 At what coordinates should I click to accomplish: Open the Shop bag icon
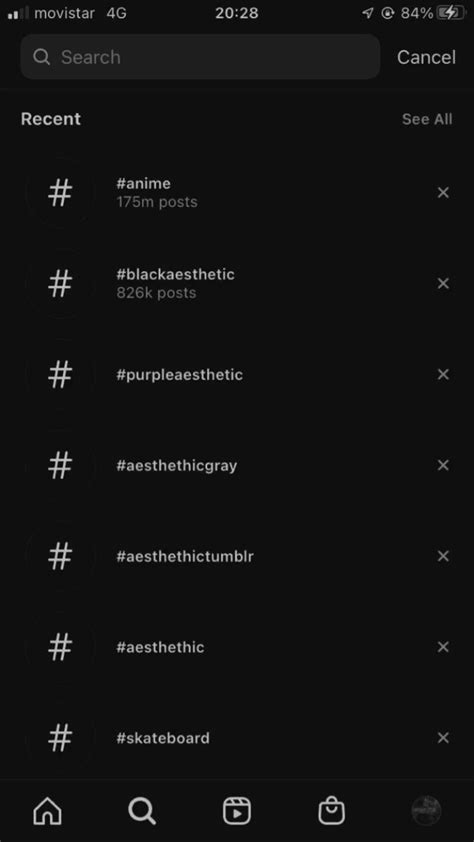coord(331,810)
